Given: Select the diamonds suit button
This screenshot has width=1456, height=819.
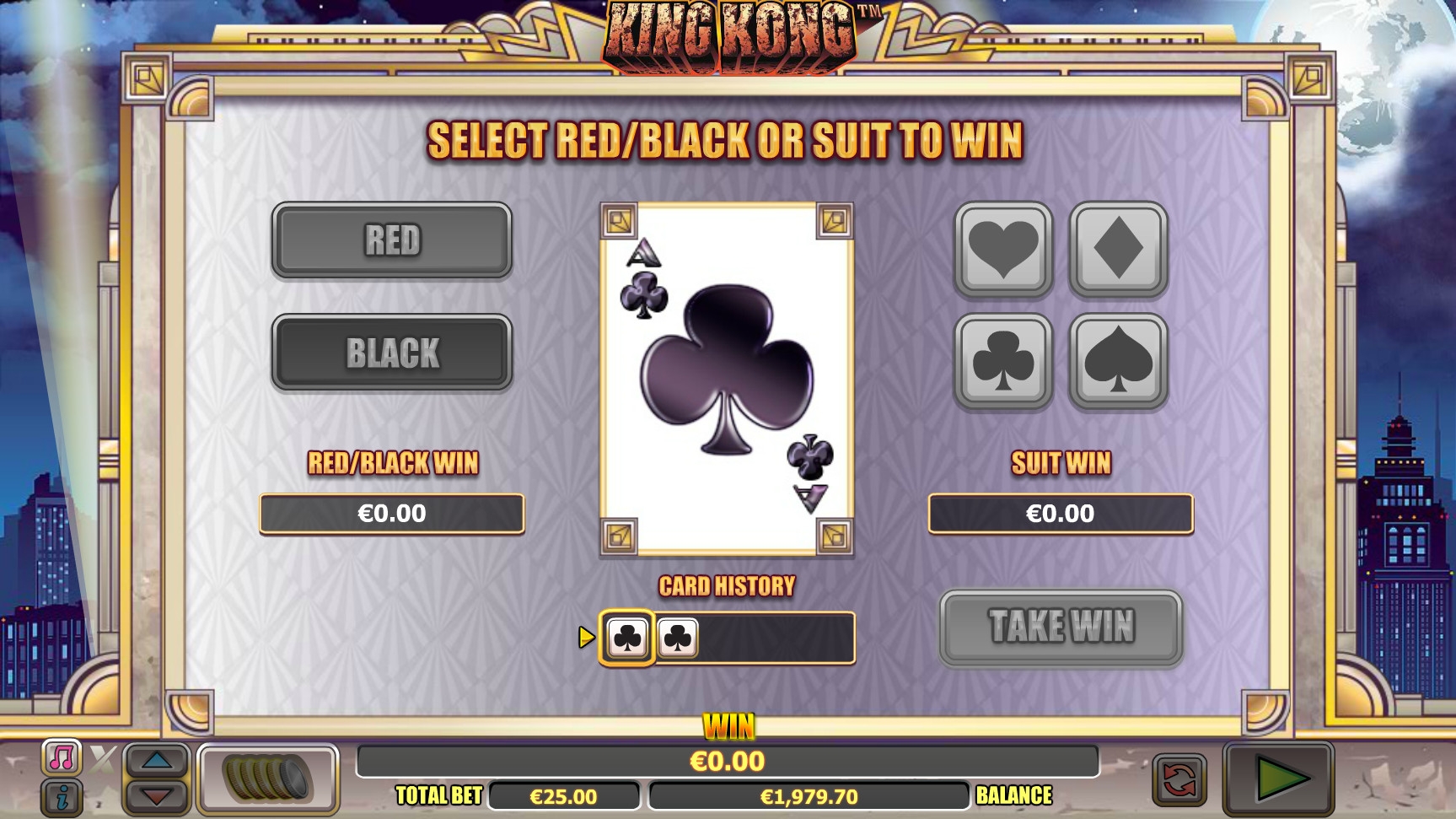Looking at the screenshot, I should 1118,250.
